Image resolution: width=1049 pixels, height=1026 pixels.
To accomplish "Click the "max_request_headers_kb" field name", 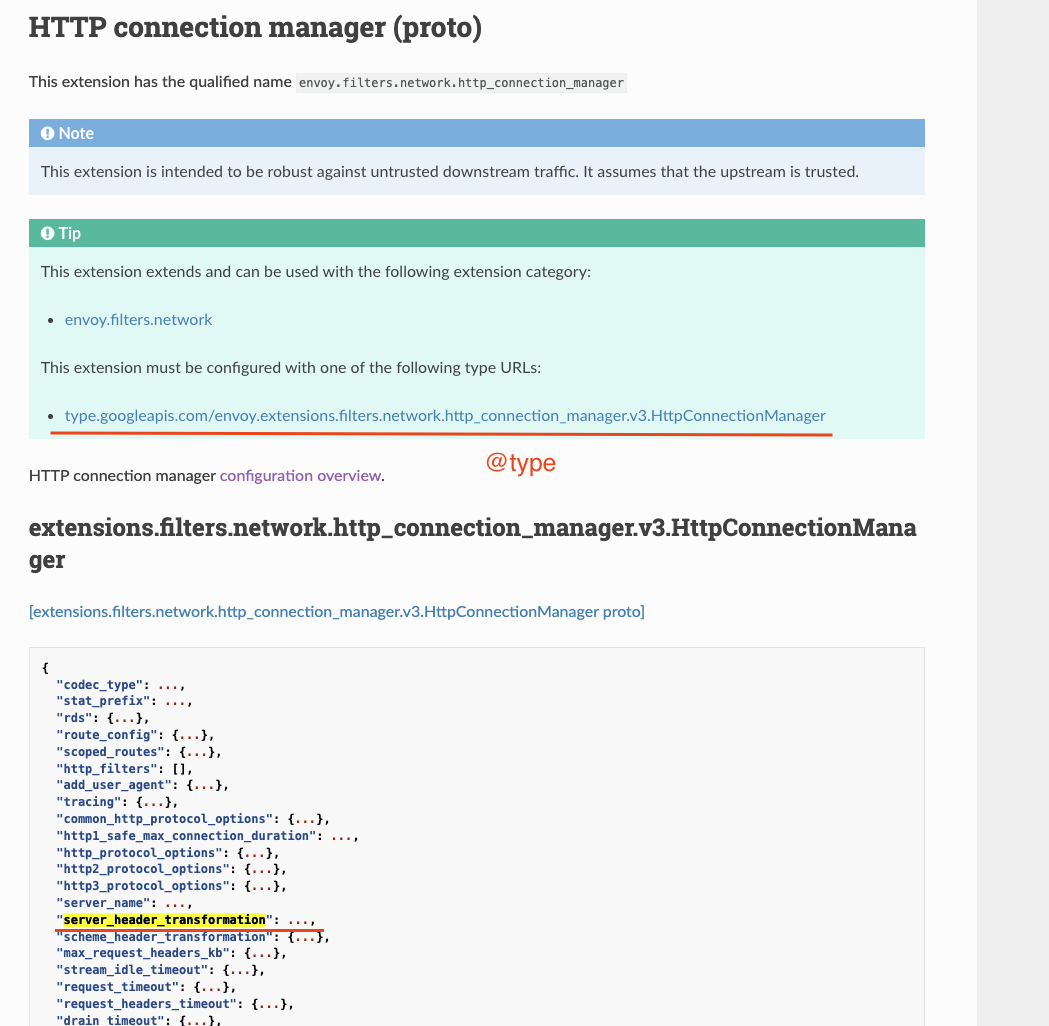I will click(x=143, y=952).
